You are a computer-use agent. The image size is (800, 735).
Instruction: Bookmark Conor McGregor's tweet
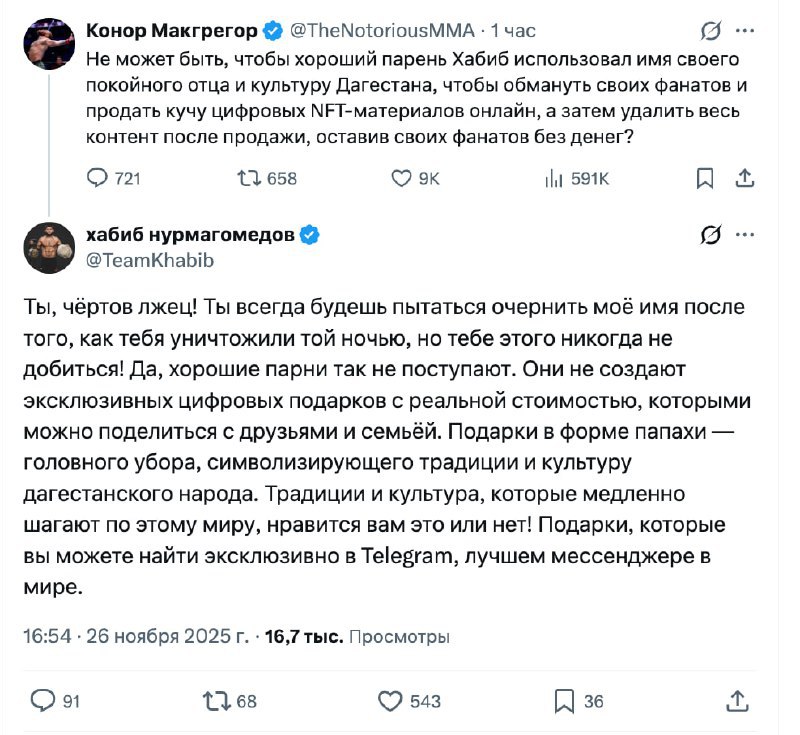[706, 176]
